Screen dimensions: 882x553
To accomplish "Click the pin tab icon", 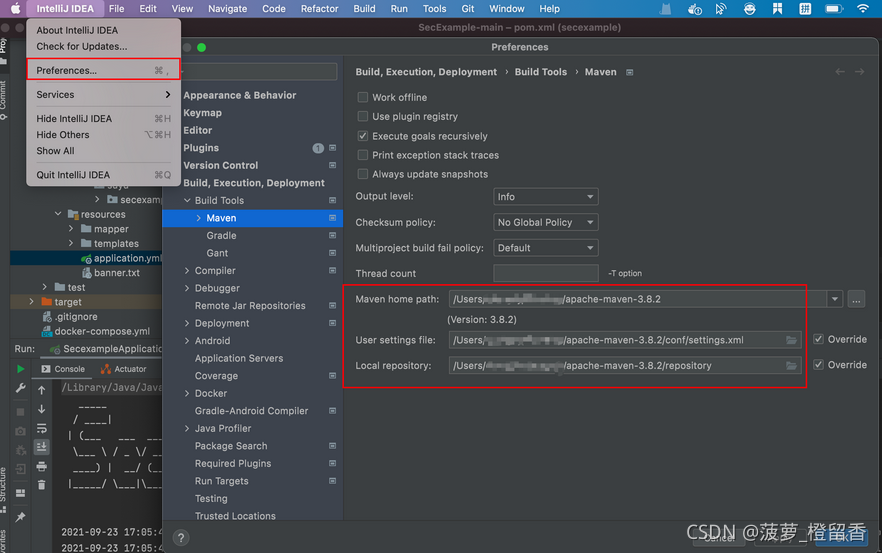I will click(21, 517).
